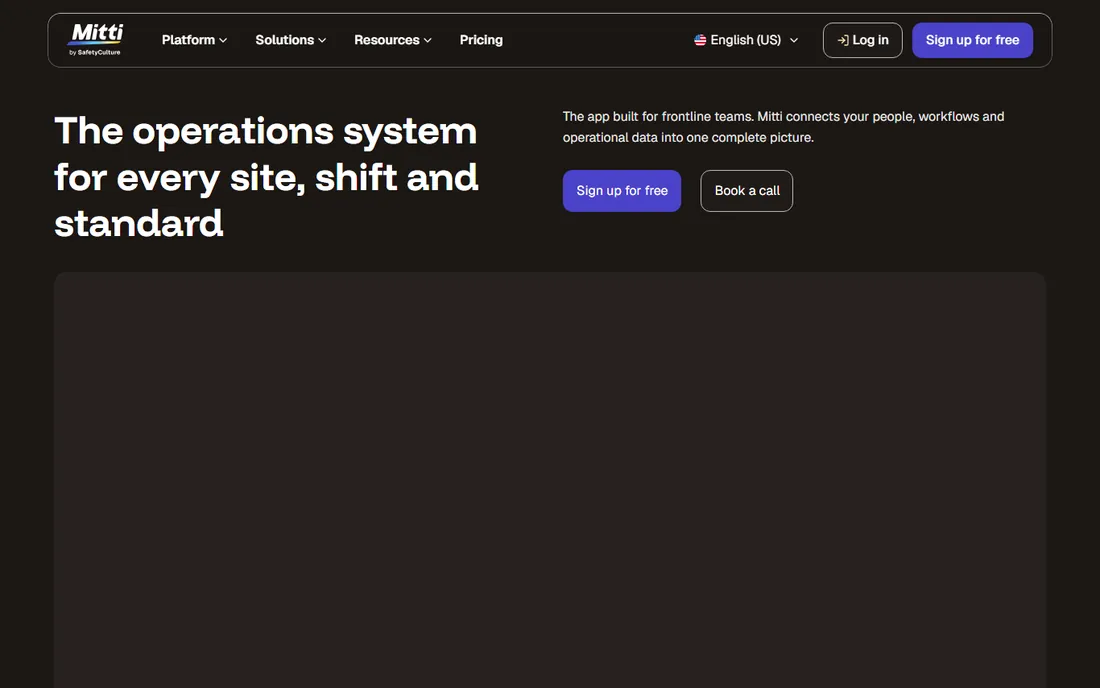Click the headline 'The operations system for every site'

(x=267, y=177)
